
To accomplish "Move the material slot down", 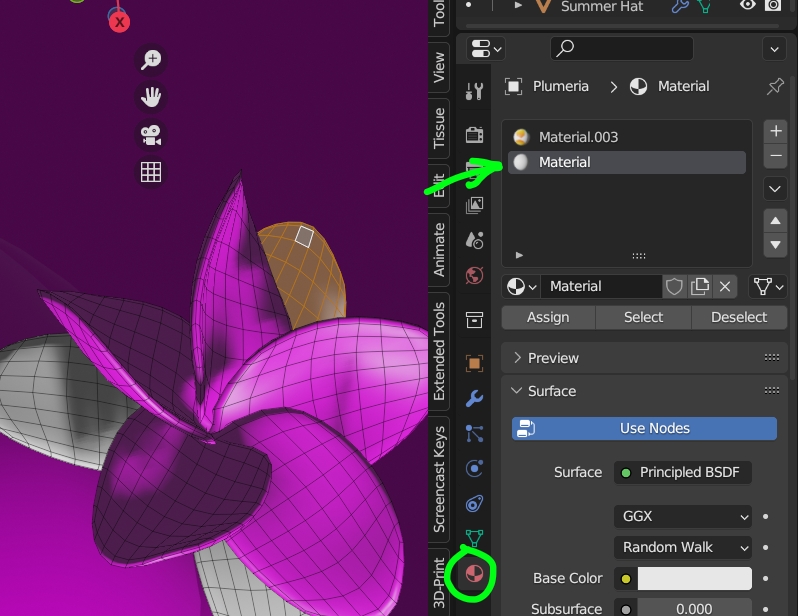I will click(x=776, y=245).
